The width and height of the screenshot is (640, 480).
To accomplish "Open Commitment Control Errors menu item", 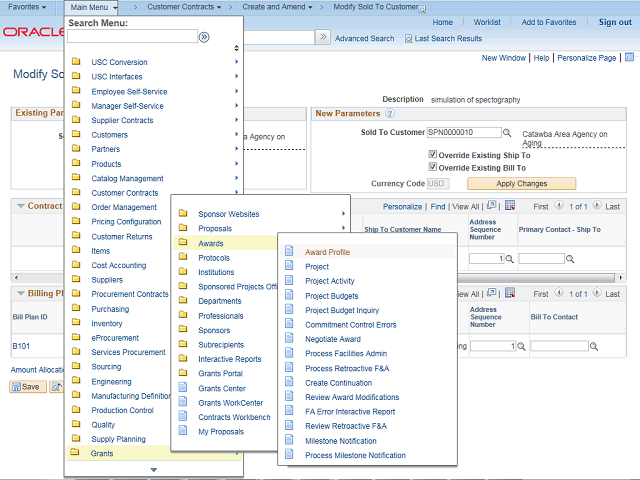I will click(x=351, y=325).
